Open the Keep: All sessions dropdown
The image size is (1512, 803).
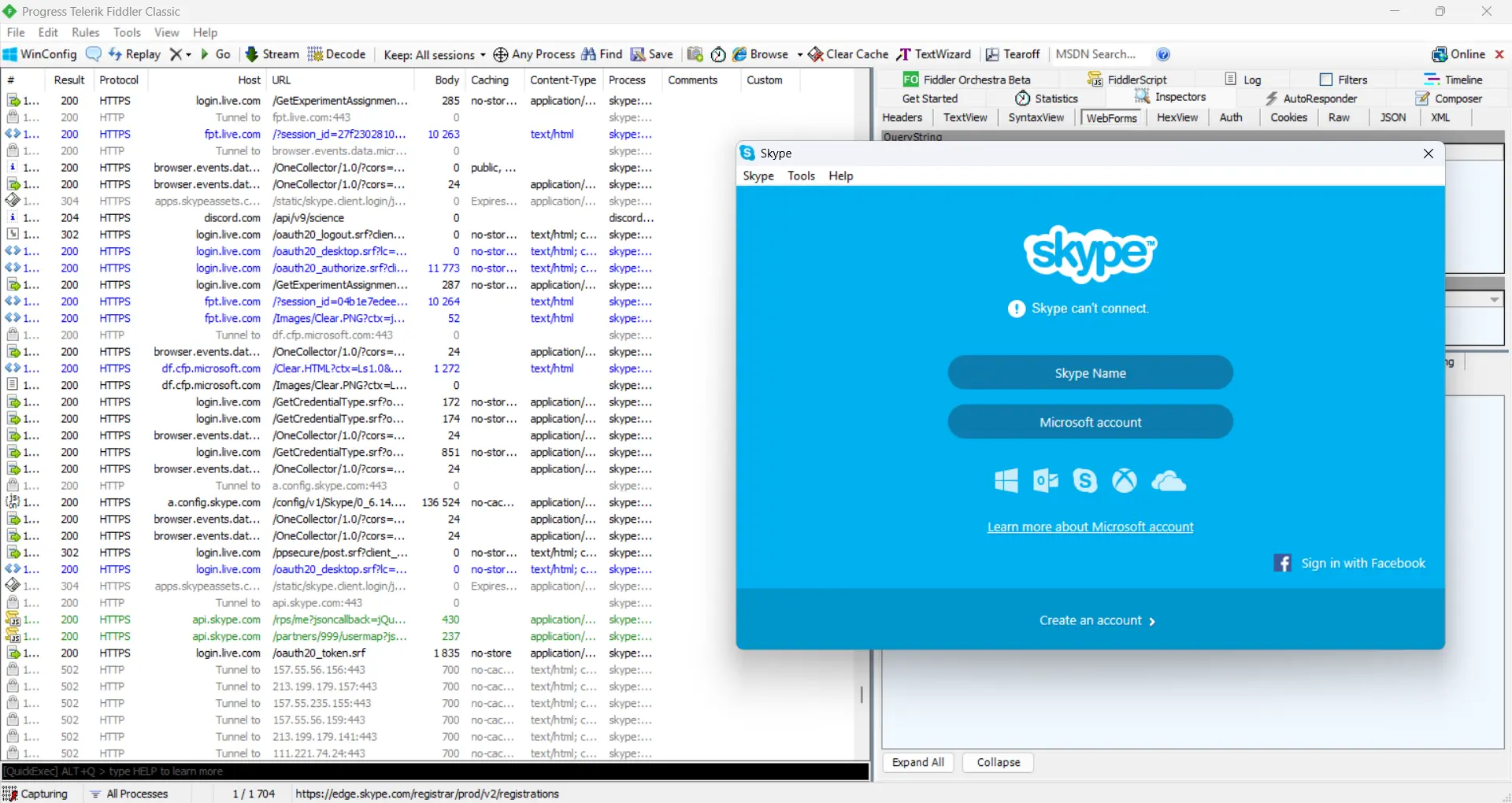coord(435,54)
